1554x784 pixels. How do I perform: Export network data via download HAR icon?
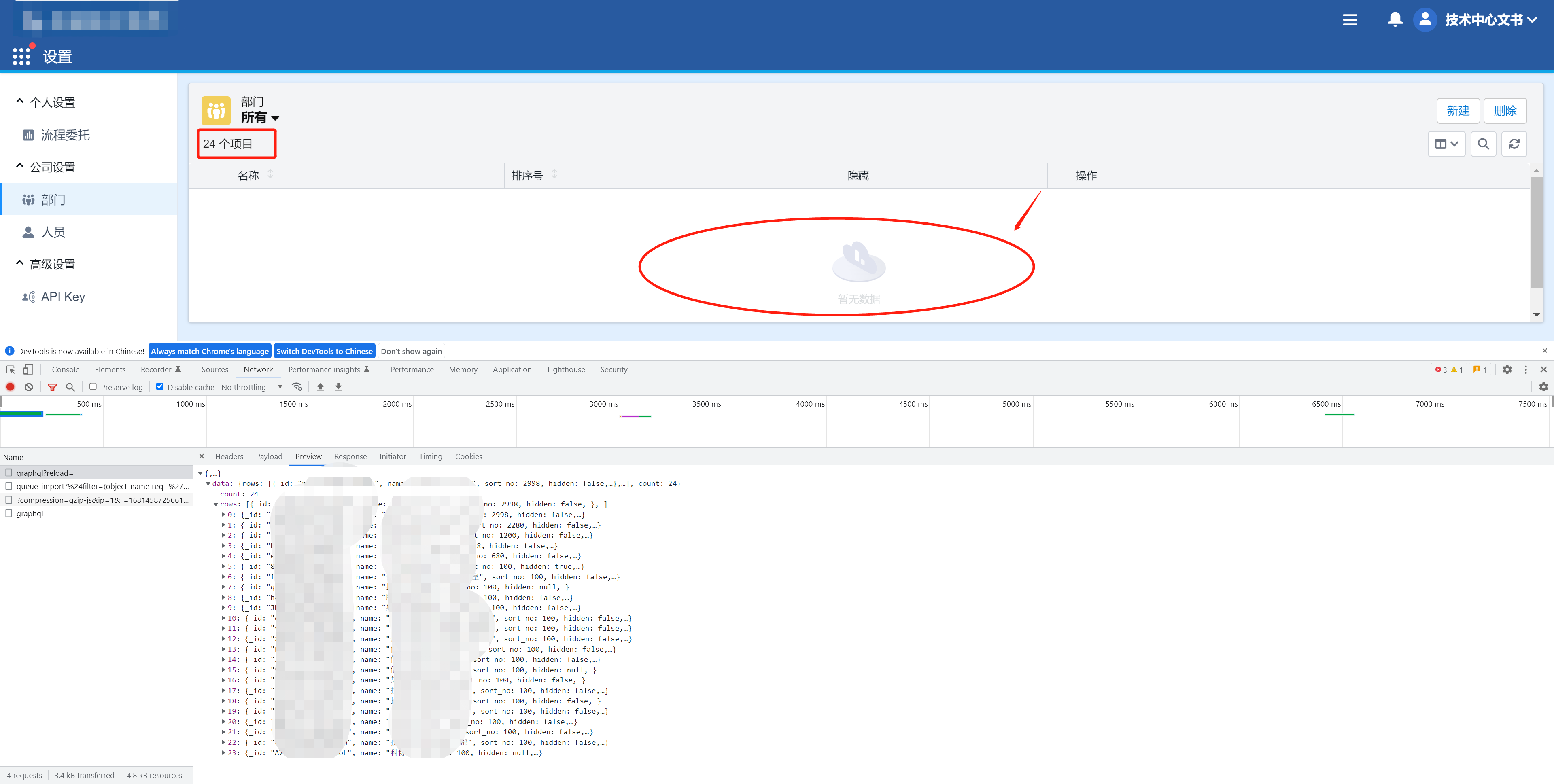click(x=338, y=387)
